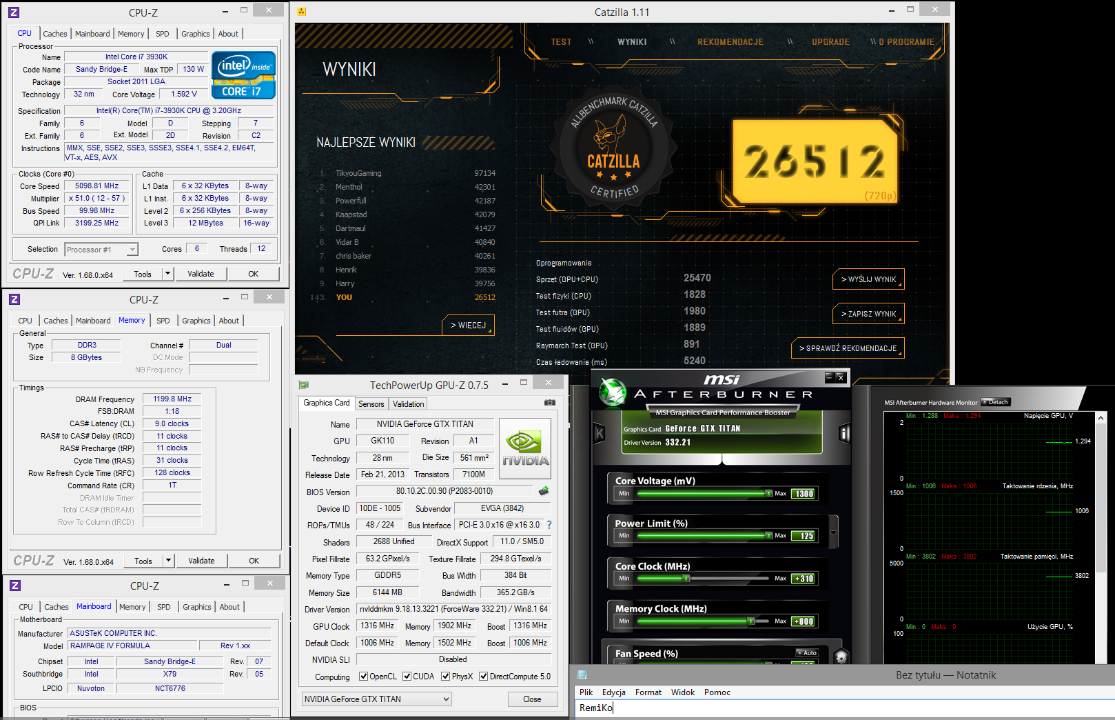Switch to the Sensors tab in GPU-Z
Viewport: 1115px width, 720px height.
[x=371, y=404]
